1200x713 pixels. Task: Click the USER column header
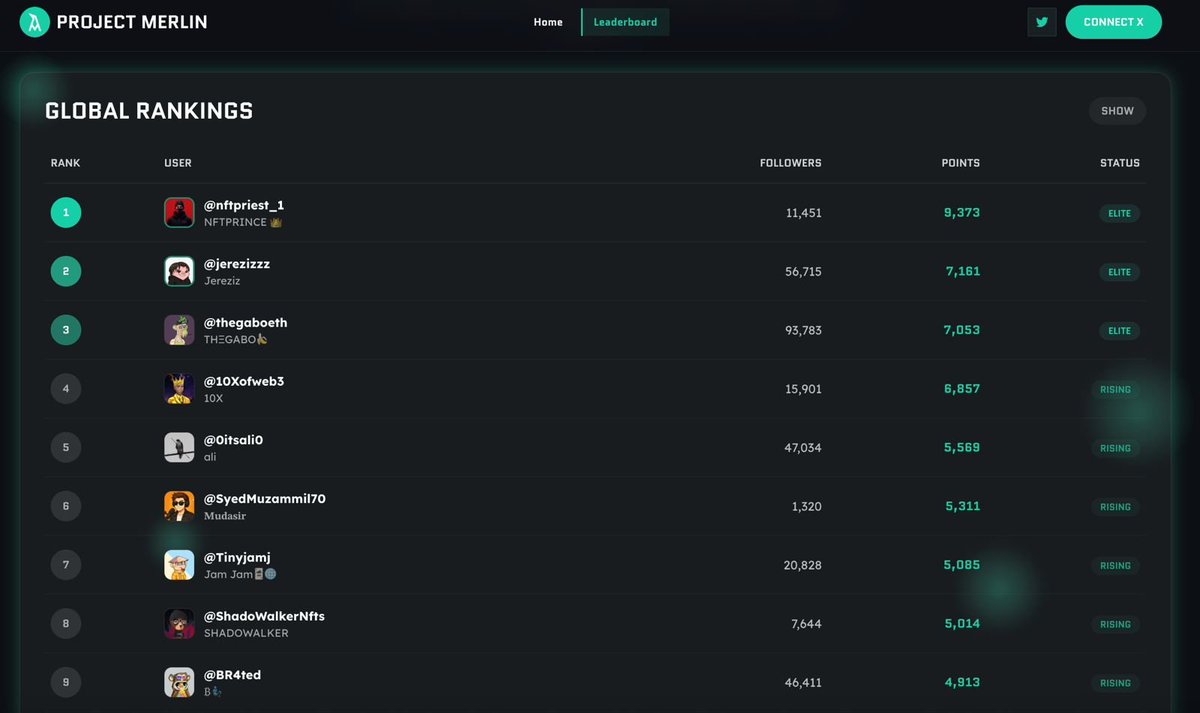pyautogui.click(x=178, y=163)
